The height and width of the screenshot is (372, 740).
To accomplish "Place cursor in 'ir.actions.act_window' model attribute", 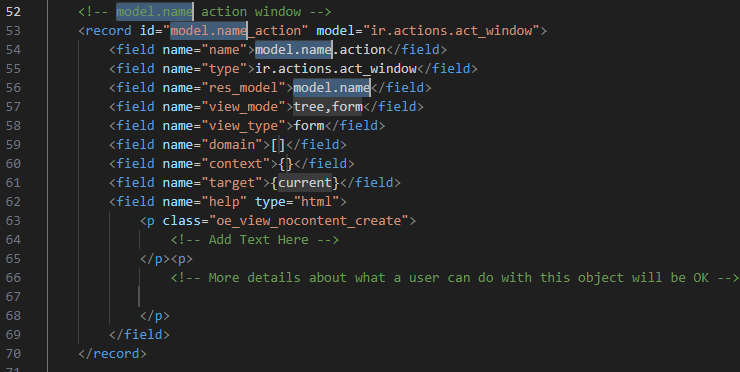I will pyautogui.click(x=451, y=31).
